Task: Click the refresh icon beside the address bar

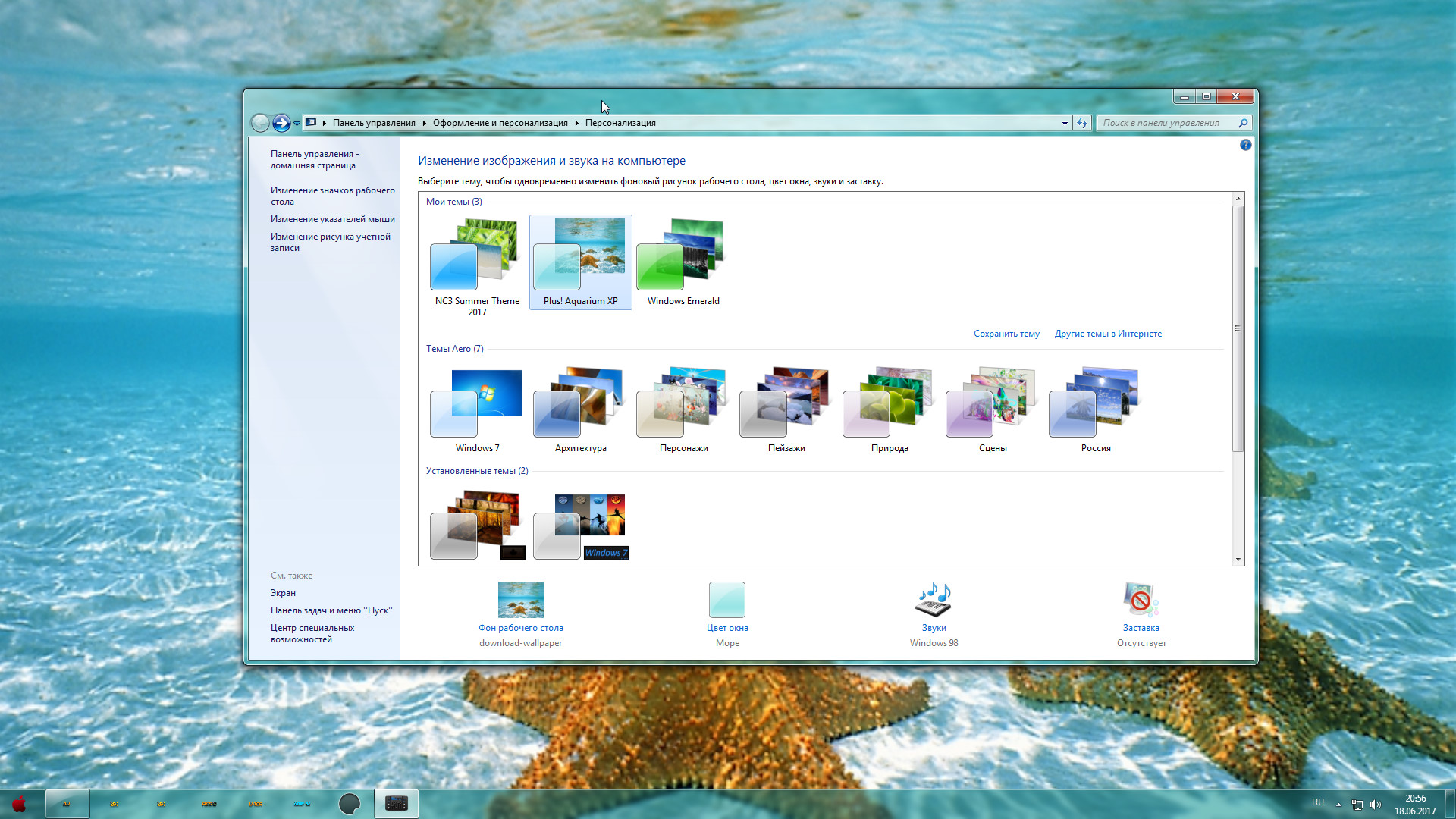Action: pyautogui.click(x=1082, y=122)
